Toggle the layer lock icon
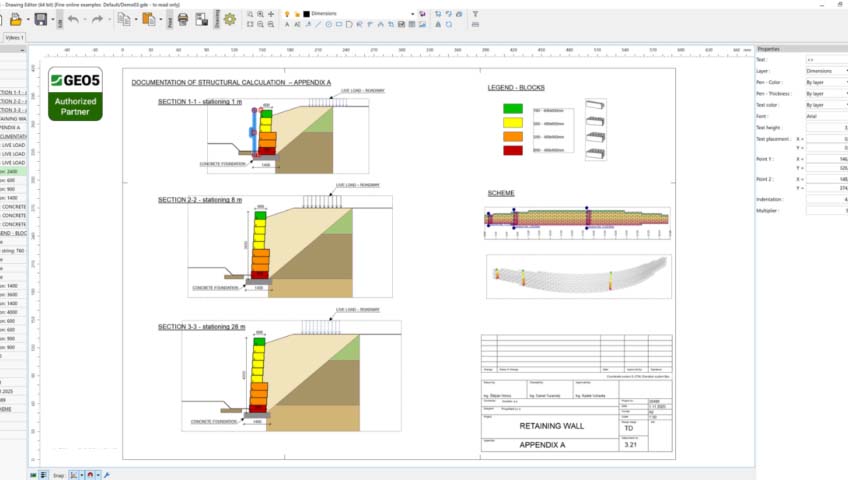The height and width of the screenshot is (480, 848). [296, 14]
